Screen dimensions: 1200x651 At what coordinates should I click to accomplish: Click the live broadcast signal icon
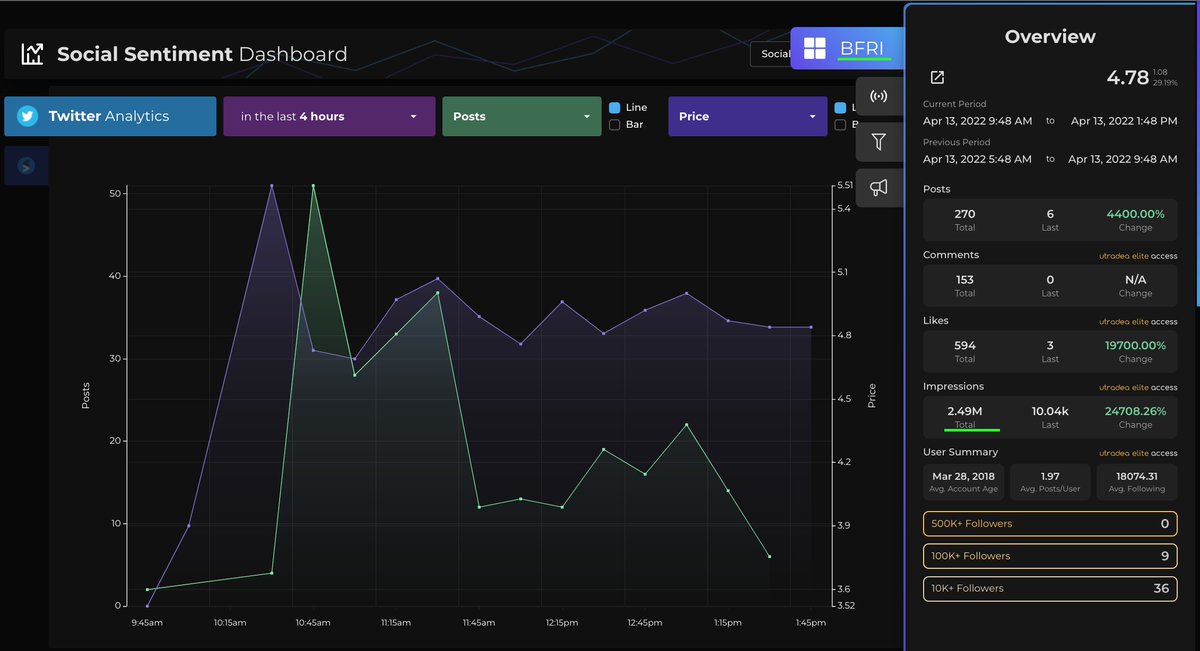[x=879, y=97]
